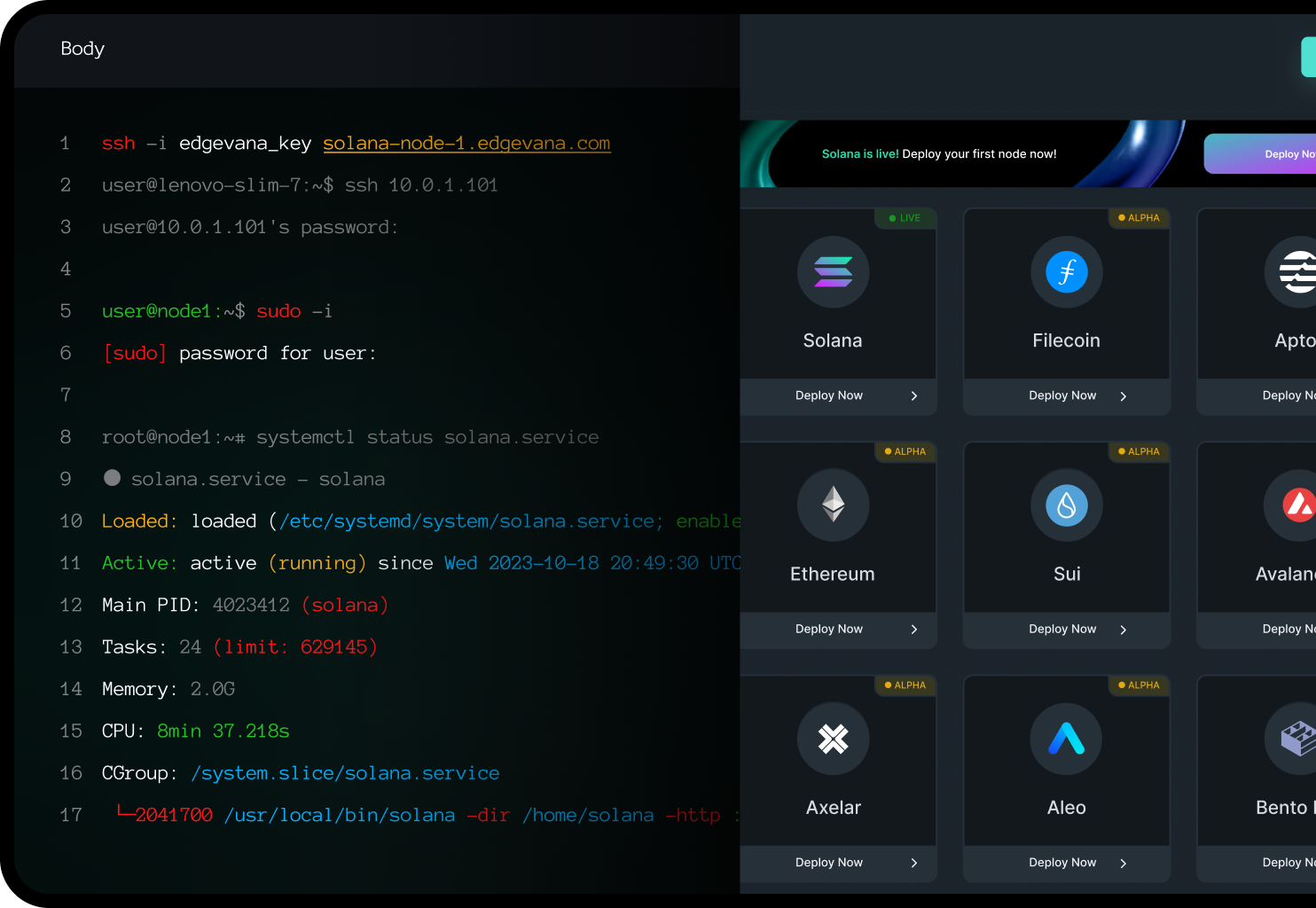
Task: Click Deploy Now under Sui
Action: [1061, 629]
